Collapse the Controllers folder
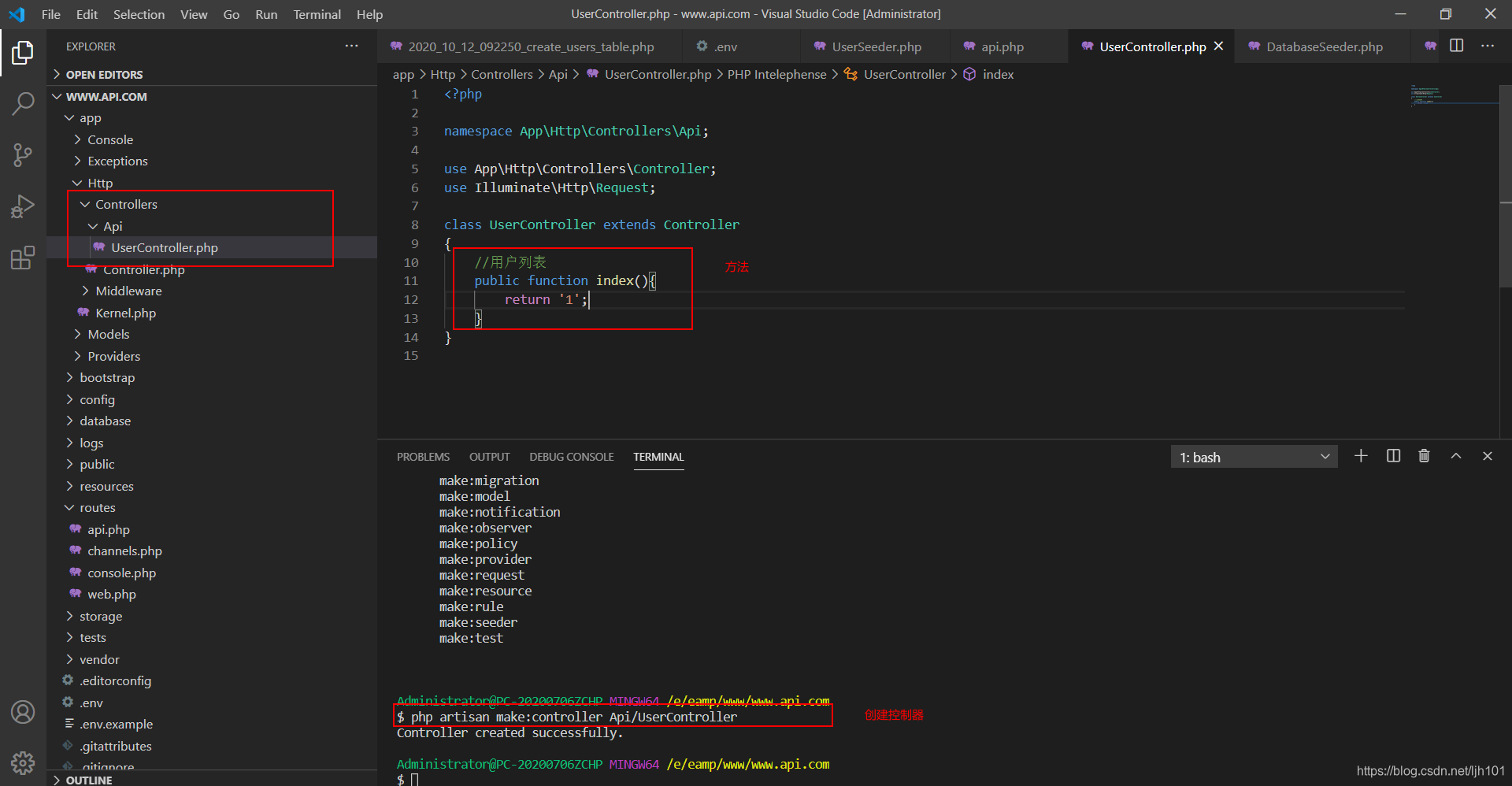Screen dimensions: 1512x786 point(212,204)
